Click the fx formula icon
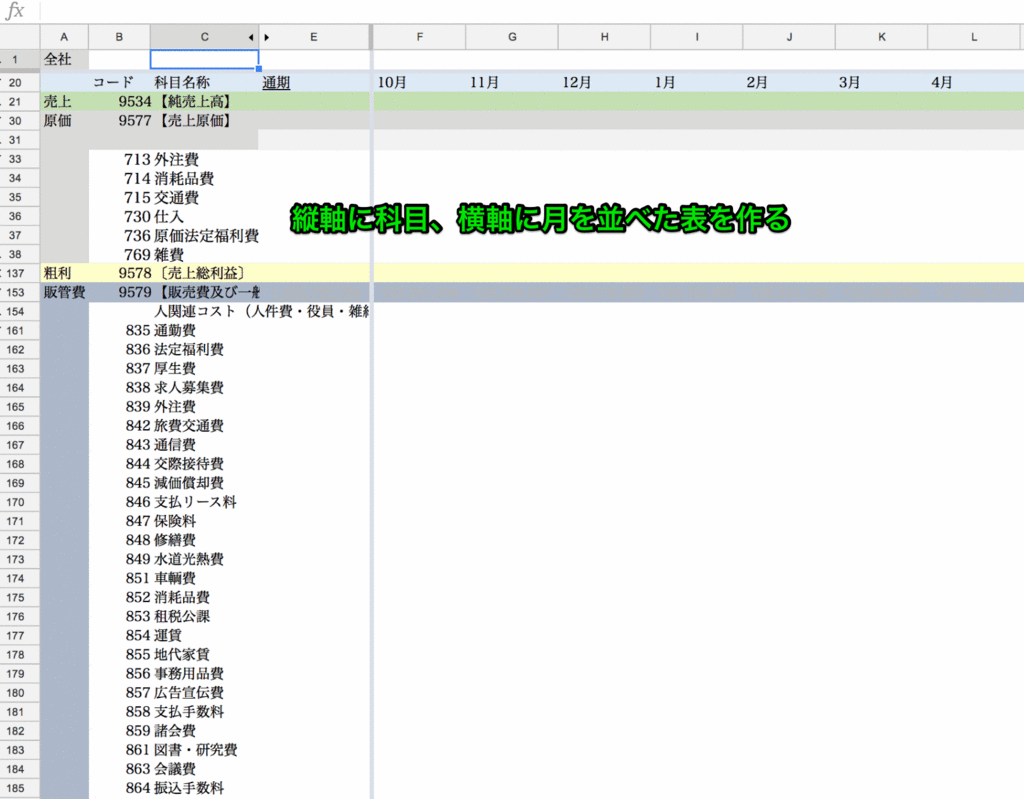 coord(16,11)
